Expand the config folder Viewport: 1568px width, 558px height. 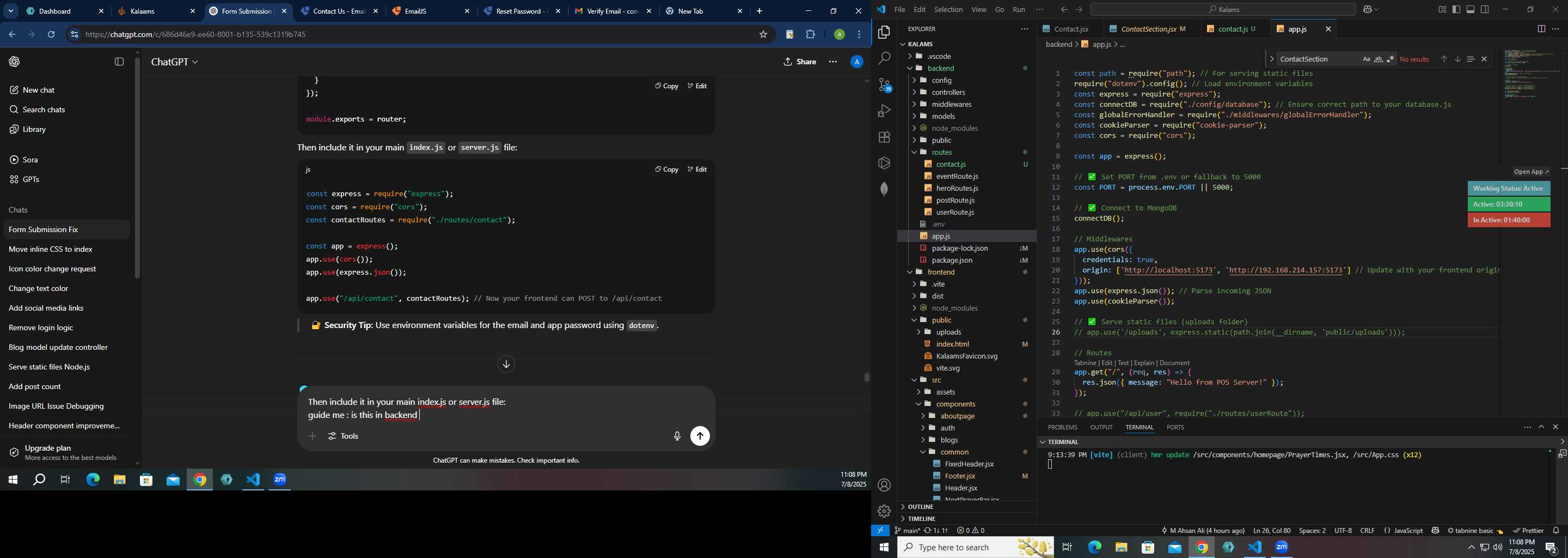coord(966,81)
